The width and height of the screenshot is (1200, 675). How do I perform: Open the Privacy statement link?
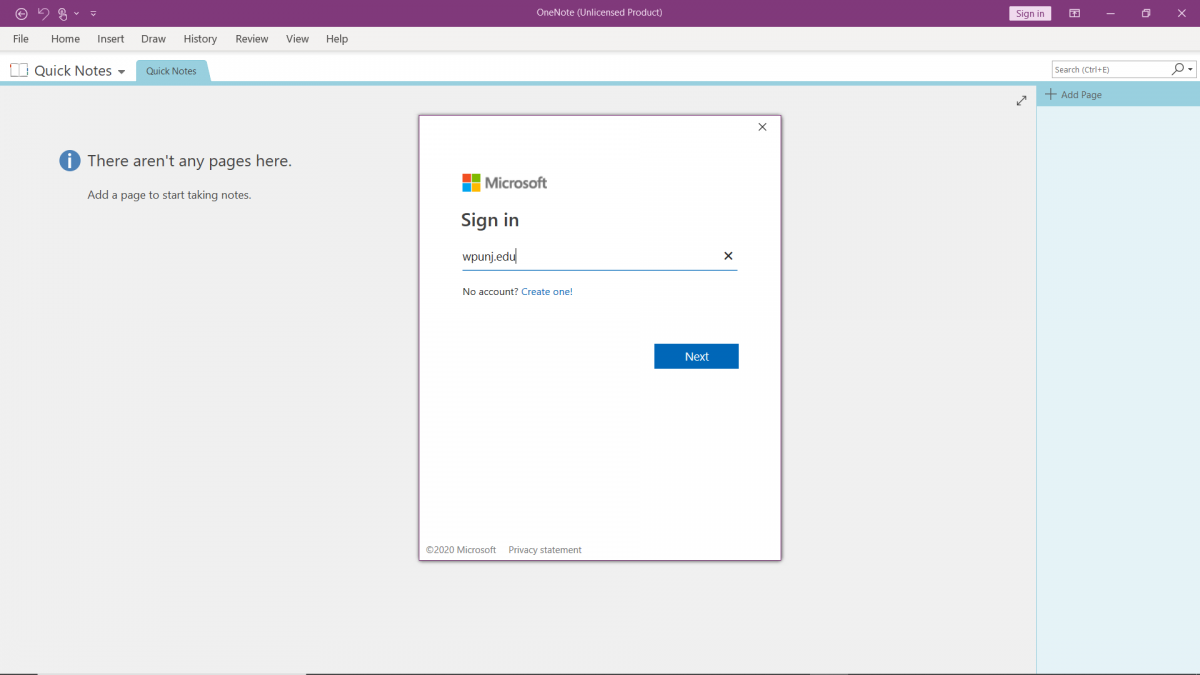coord(544,549)
